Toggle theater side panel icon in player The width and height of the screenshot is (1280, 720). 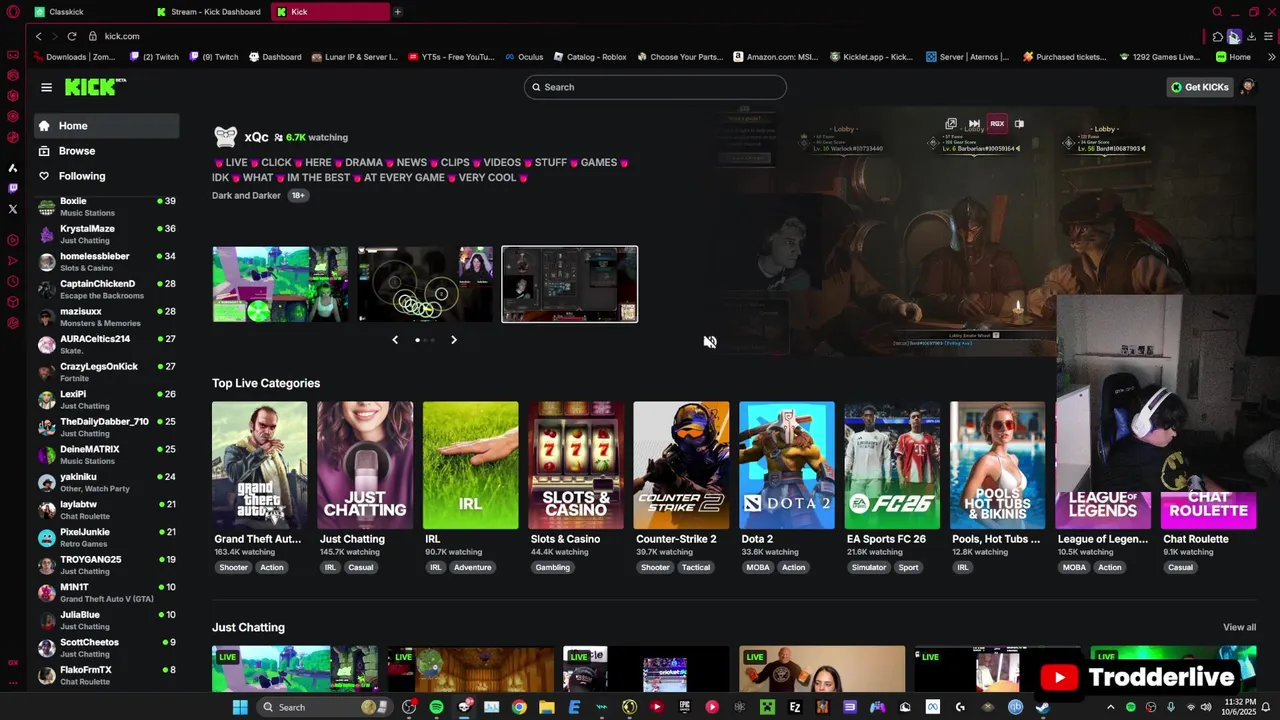tap(1019, 124)
